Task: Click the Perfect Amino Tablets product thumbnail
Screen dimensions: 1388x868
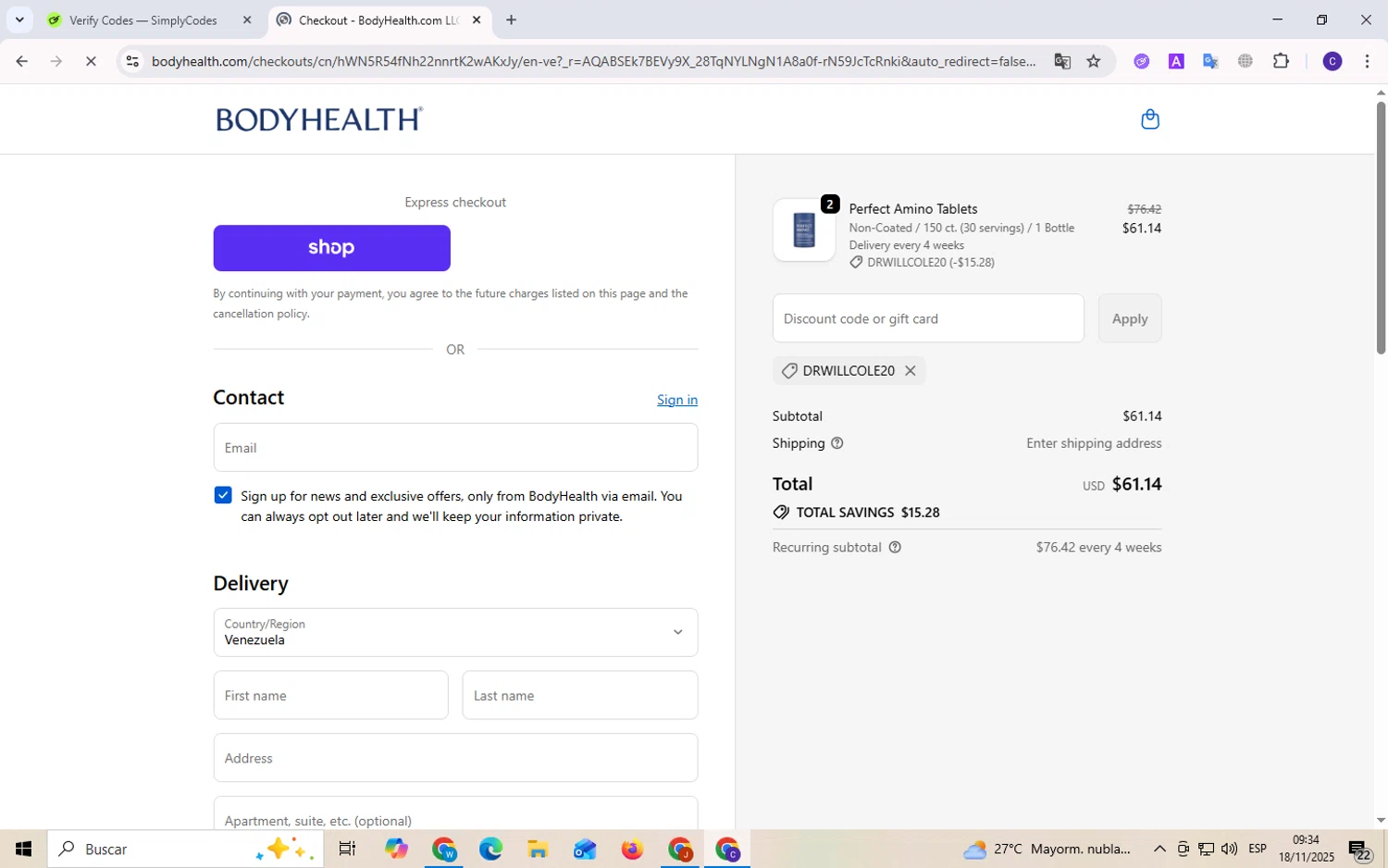Action: 804,229
